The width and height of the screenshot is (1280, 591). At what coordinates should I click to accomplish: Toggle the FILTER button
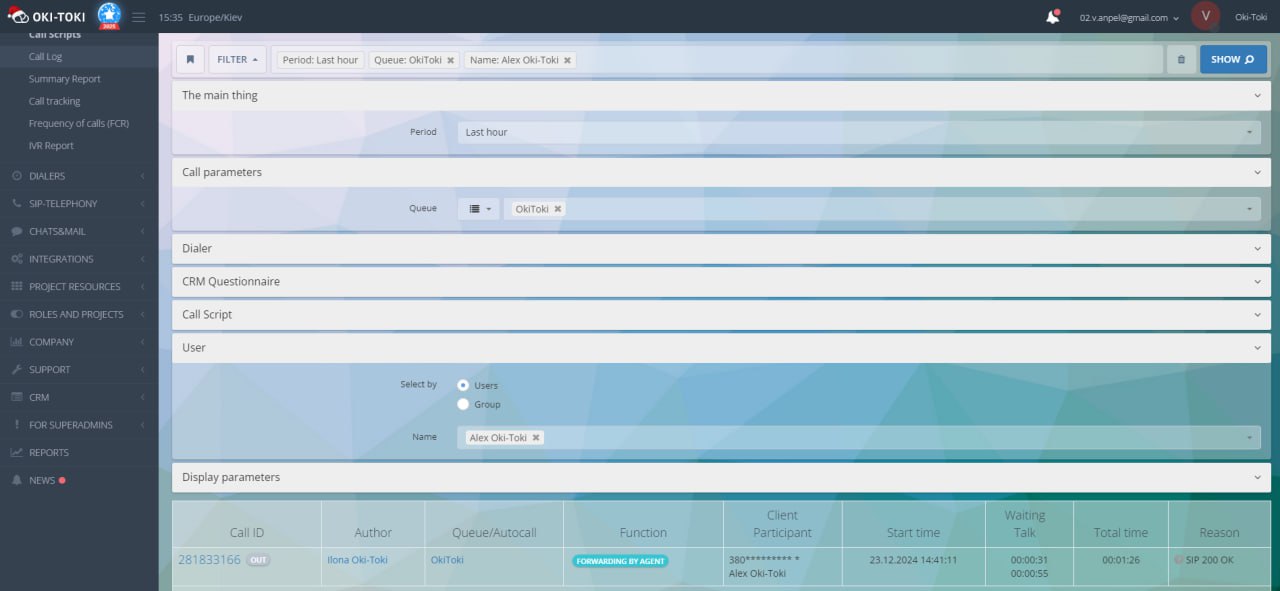237,60
